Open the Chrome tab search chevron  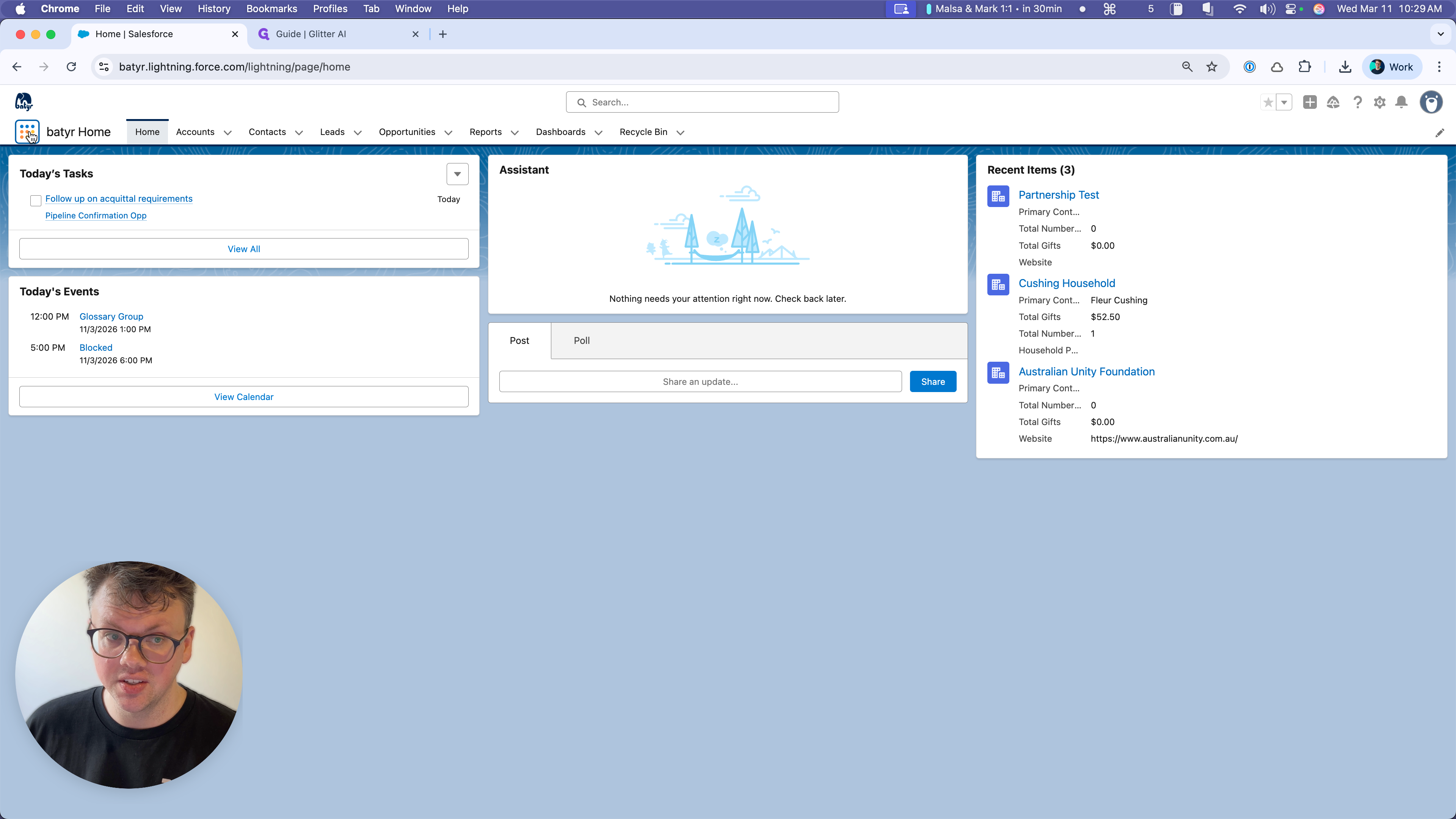[x=1440, y=34]
